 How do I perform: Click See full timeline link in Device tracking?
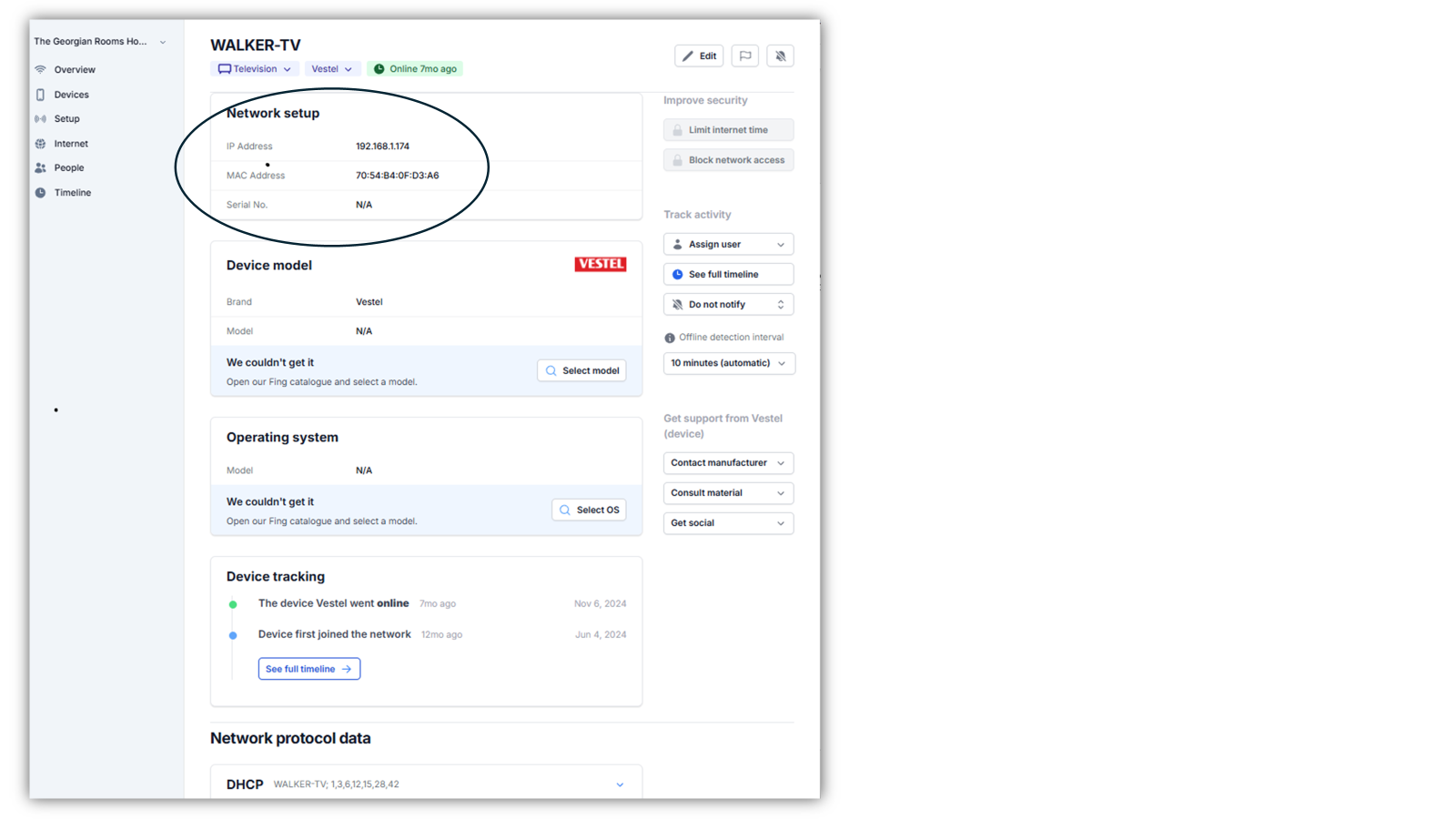click(x=308, y=669)
